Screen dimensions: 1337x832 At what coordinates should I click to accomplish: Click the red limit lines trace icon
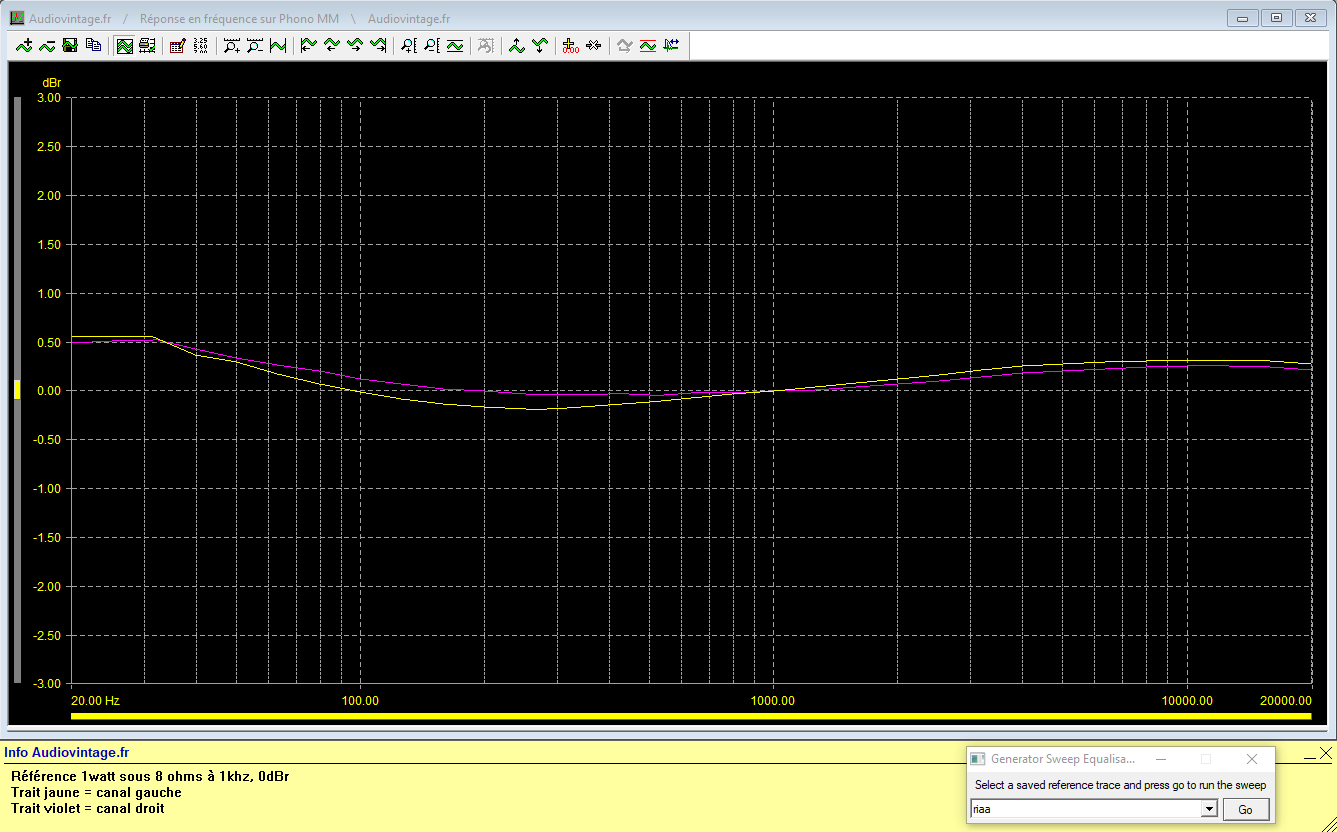tap(647, 45)
